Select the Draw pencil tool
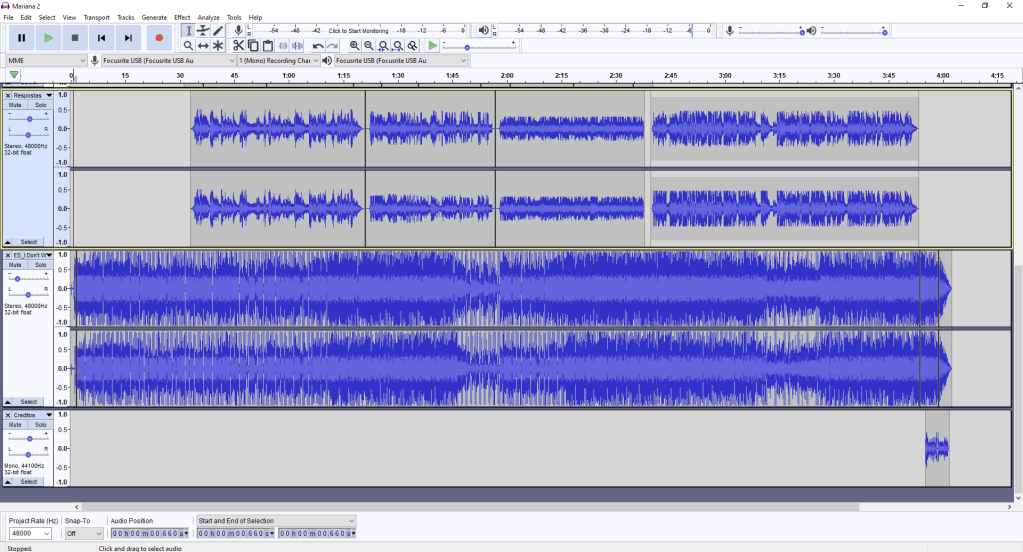Screen dimensions: 1023x552 218,31
